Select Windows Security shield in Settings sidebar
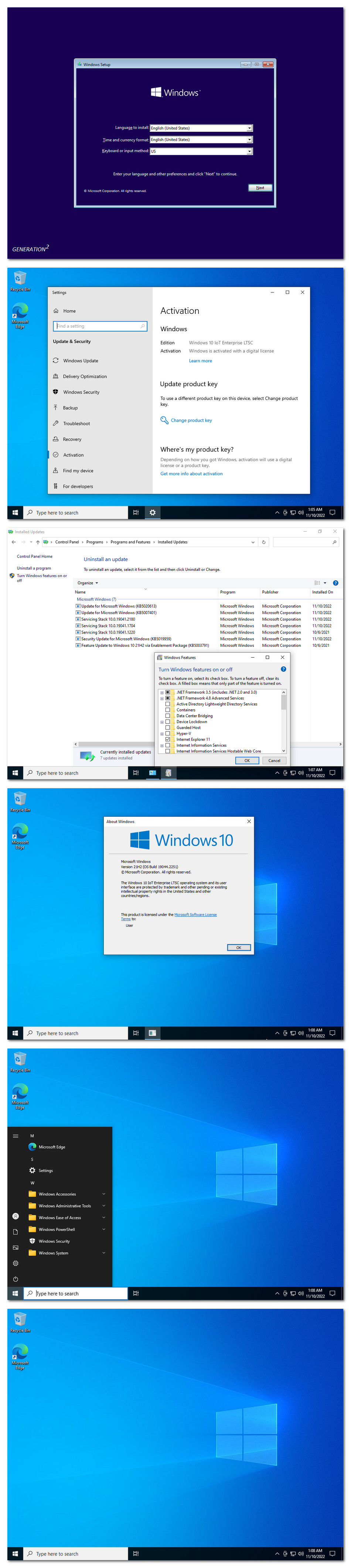This screenshot has width=351, height=1568. [x=56, y=392]
